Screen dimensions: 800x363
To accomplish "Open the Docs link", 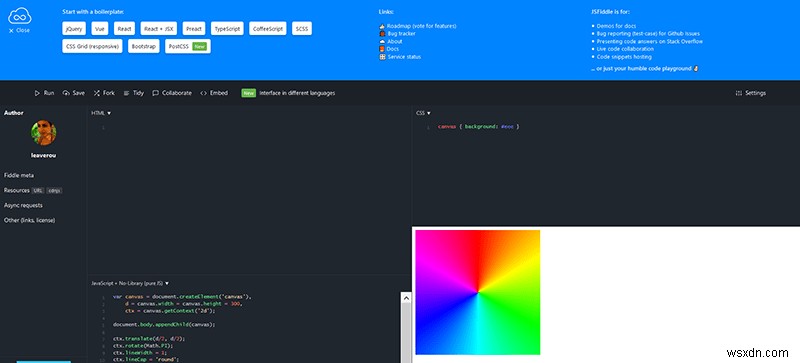I will [x=393, y=49].
